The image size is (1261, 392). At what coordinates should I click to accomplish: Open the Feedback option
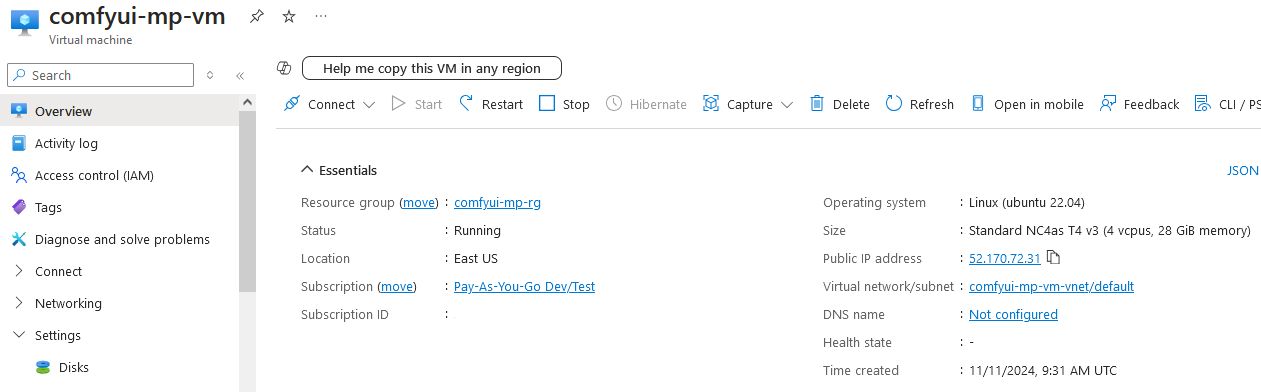click(x=1140, y=104)
